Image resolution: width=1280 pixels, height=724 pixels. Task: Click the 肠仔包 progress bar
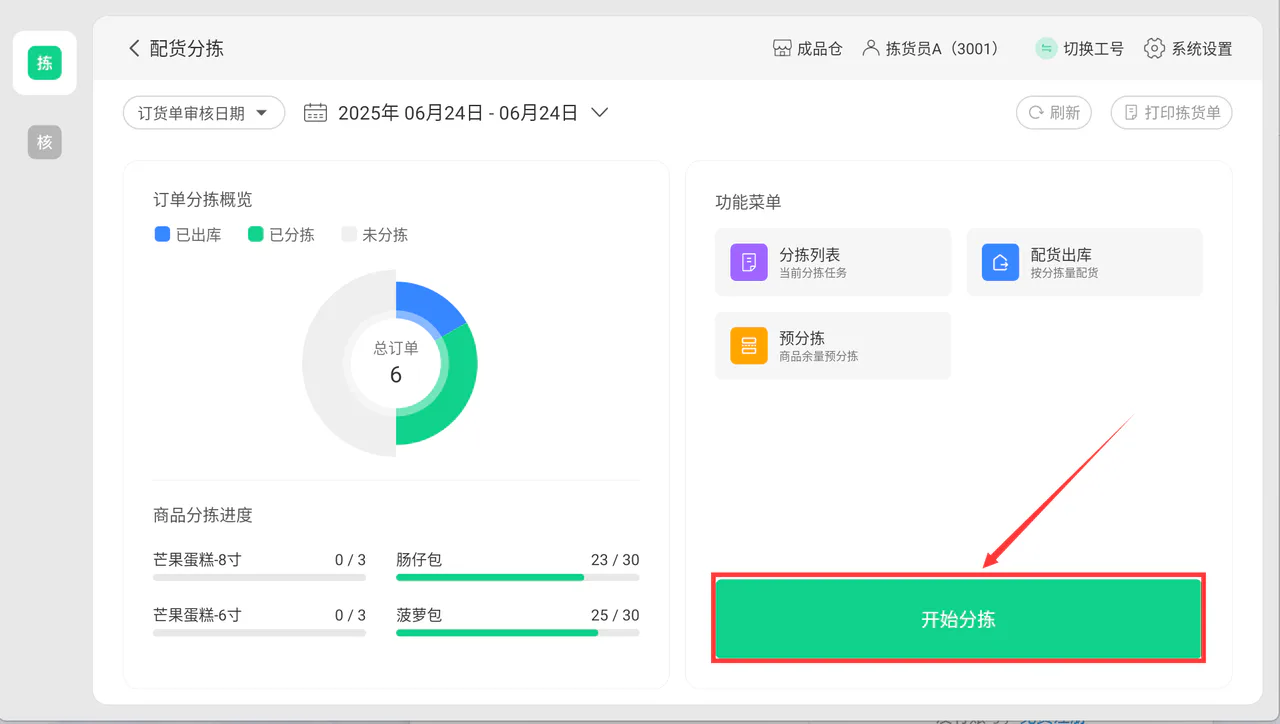click(518, 577)
